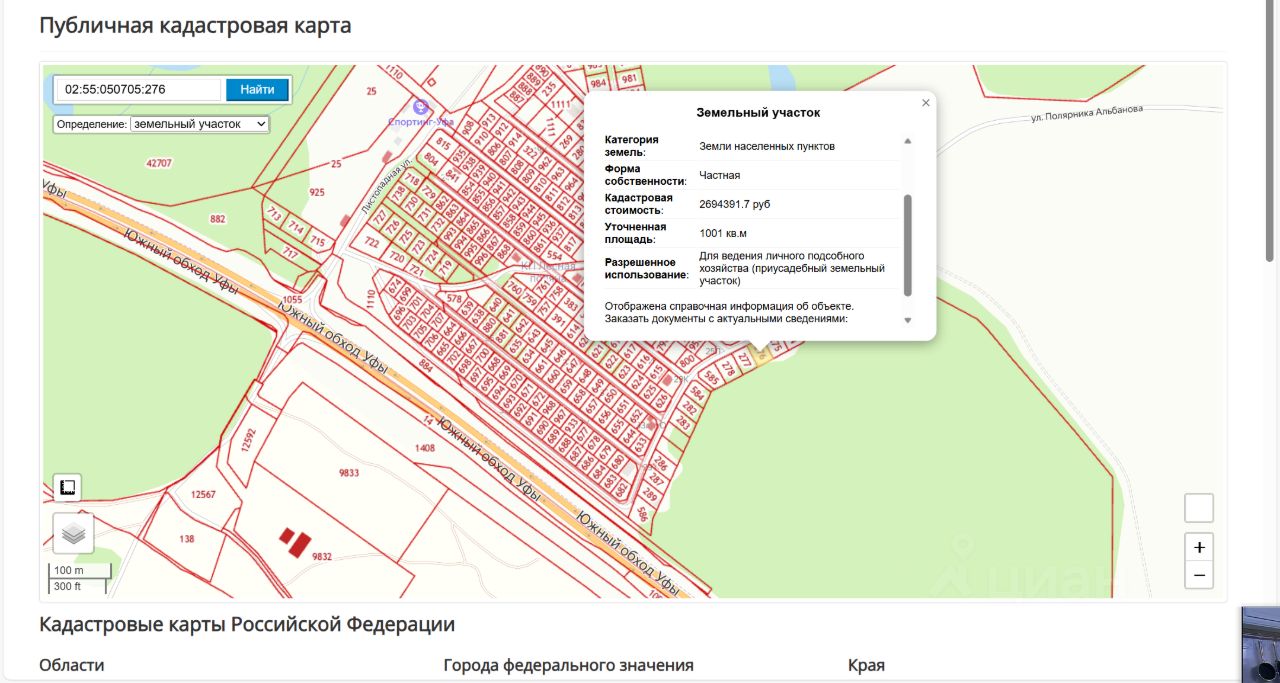Click the 'Разрешенное использование:' label
Viewport: 1280px width, 683px height.
pyautogui.click(x=647, y=268)
